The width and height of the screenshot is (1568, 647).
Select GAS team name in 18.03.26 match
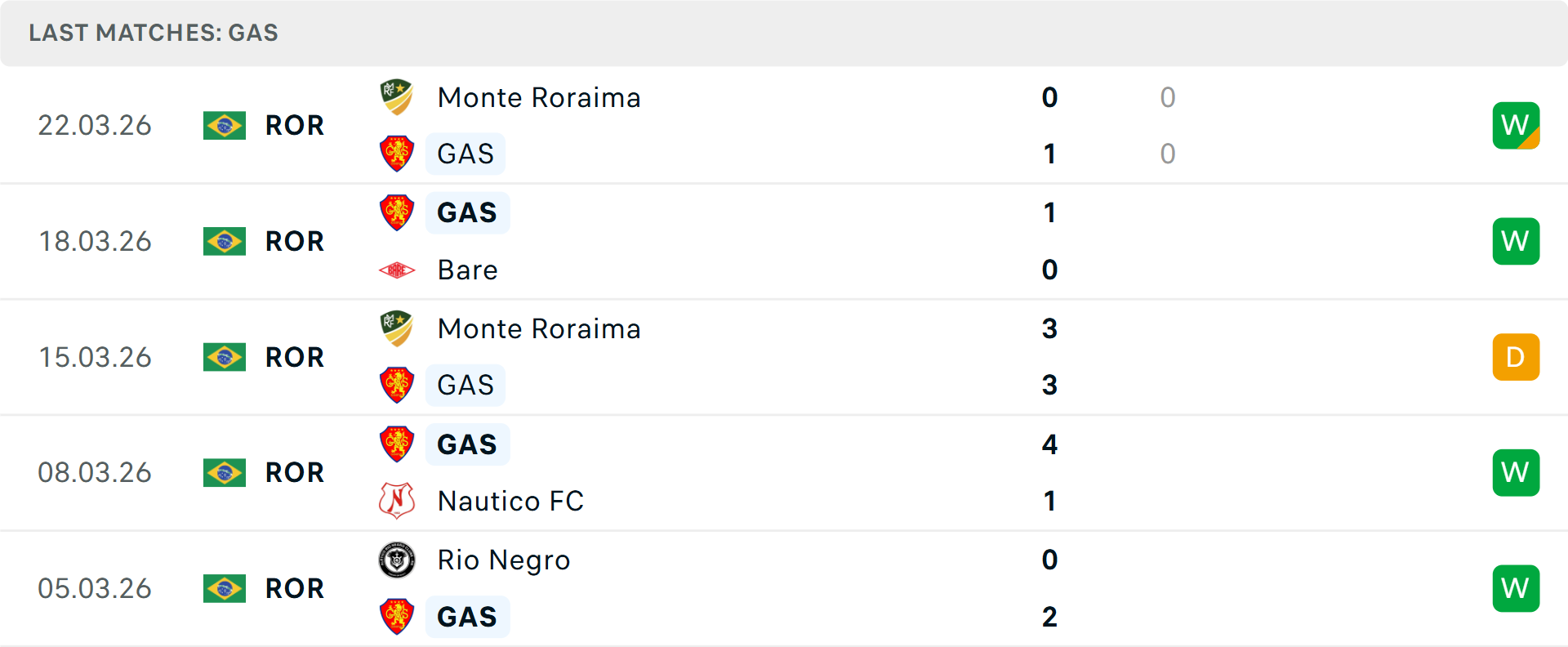click(x=467, y=212)
